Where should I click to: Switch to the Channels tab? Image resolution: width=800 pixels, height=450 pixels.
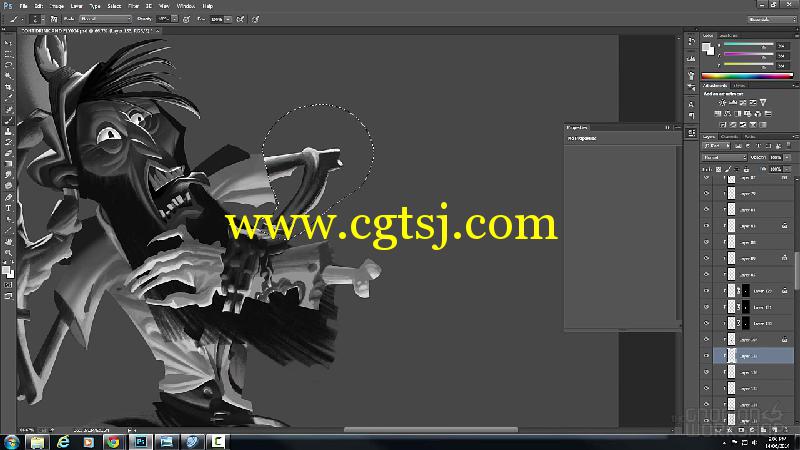pos(730,137)
